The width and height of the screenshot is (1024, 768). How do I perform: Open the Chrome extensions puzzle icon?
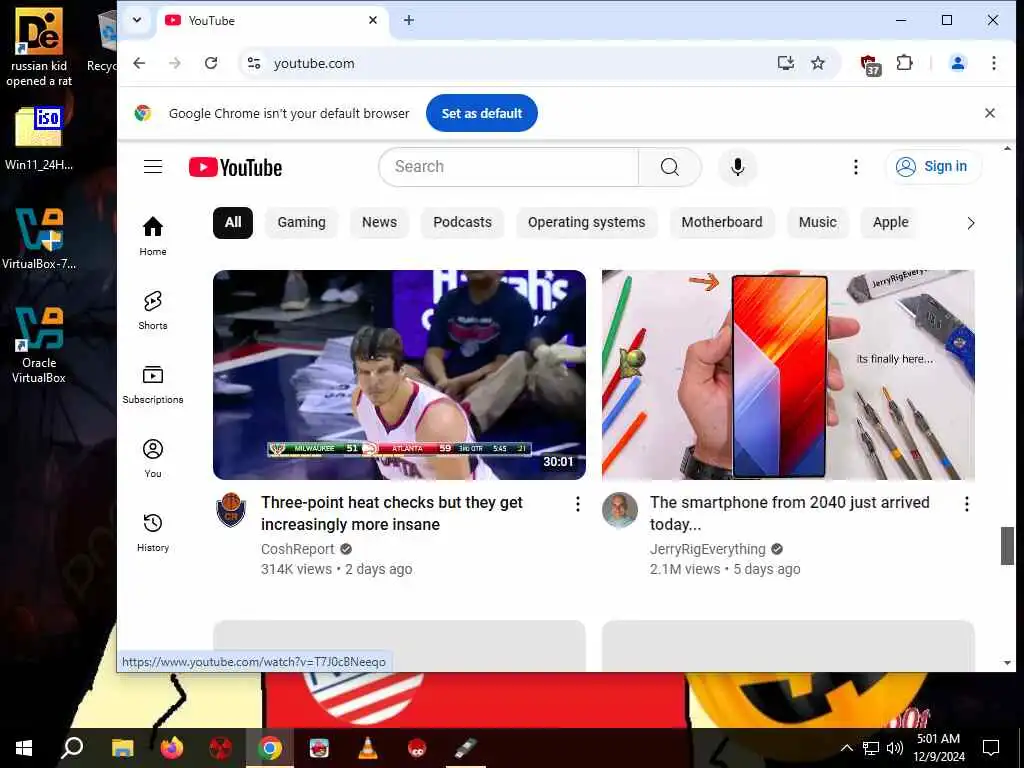tap(904, 63)
